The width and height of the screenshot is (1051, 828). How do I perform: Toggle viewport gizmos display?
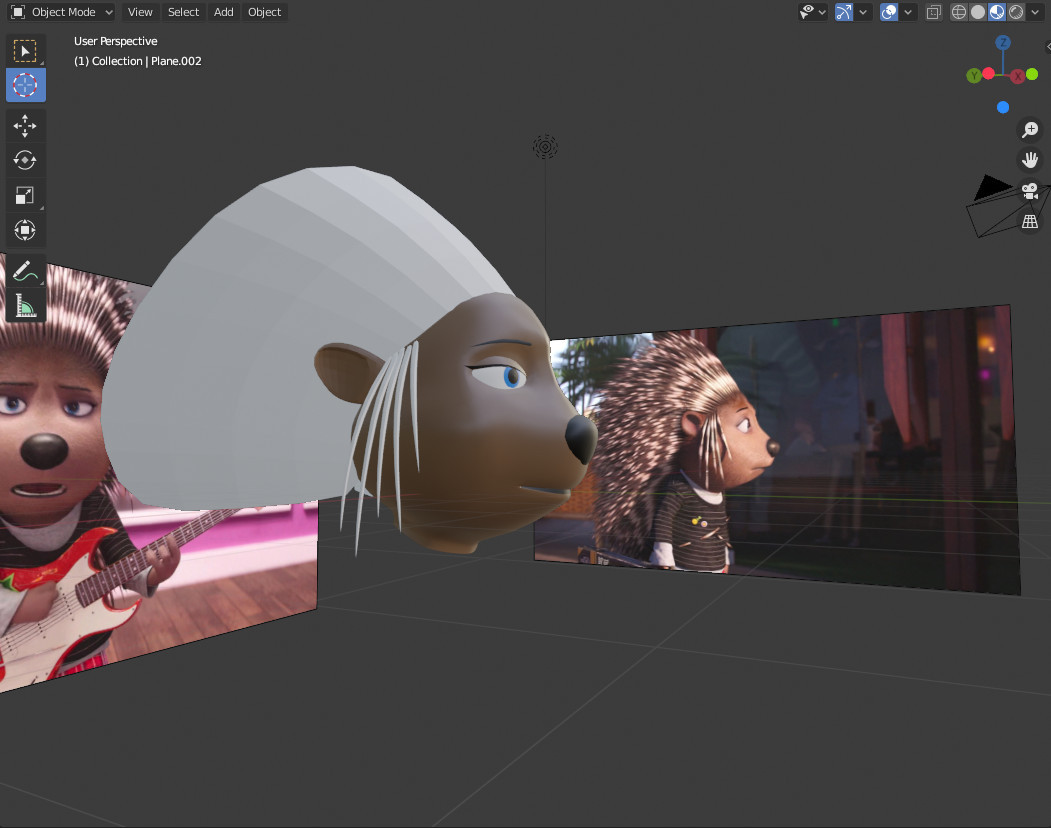pyautogui.click(x=844, y=12)
